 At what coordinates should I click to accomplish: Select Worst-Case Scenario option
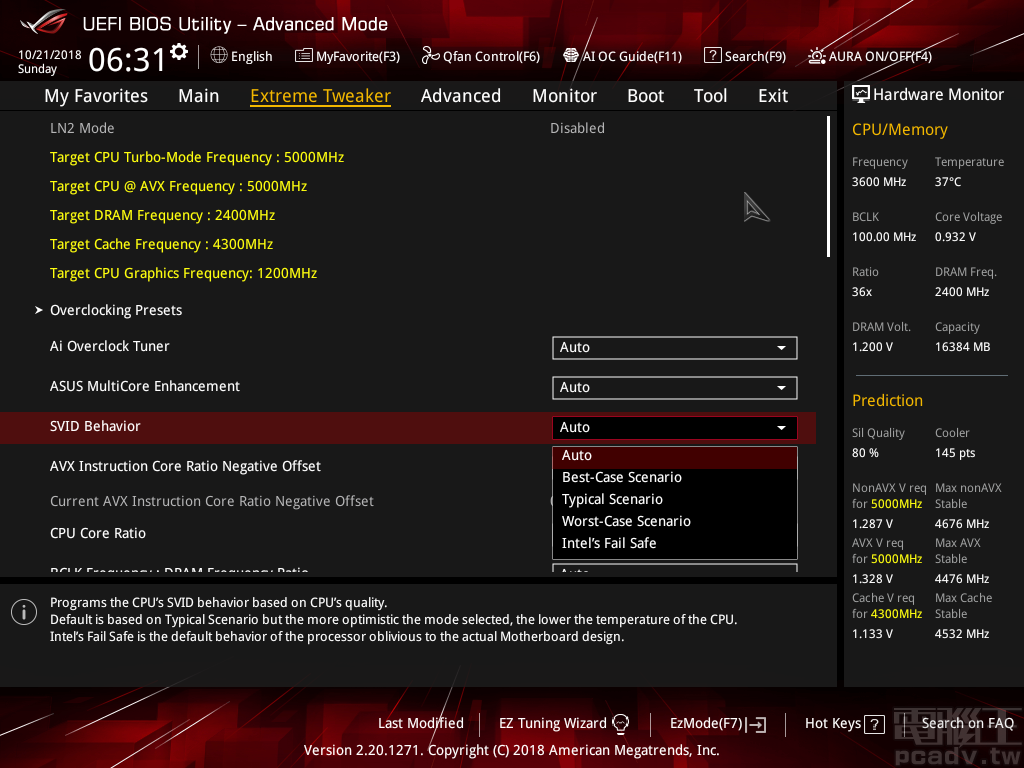click(x=675, y=521)
